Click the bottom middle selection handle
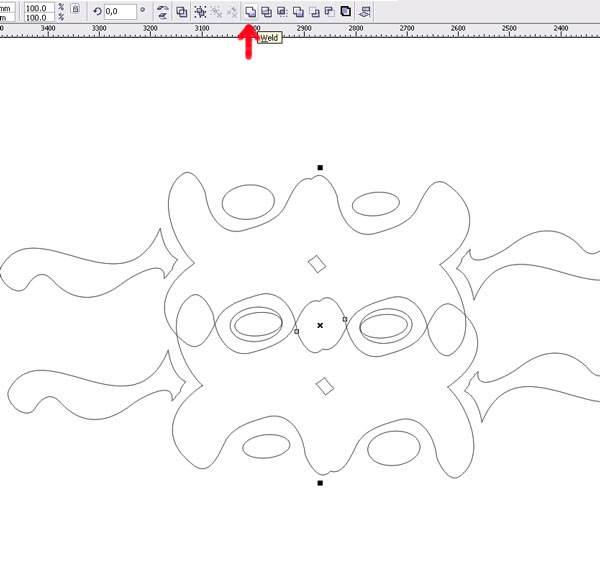Image resolution: width=600 pixels, height=563 pixels. tap(320, 483)
